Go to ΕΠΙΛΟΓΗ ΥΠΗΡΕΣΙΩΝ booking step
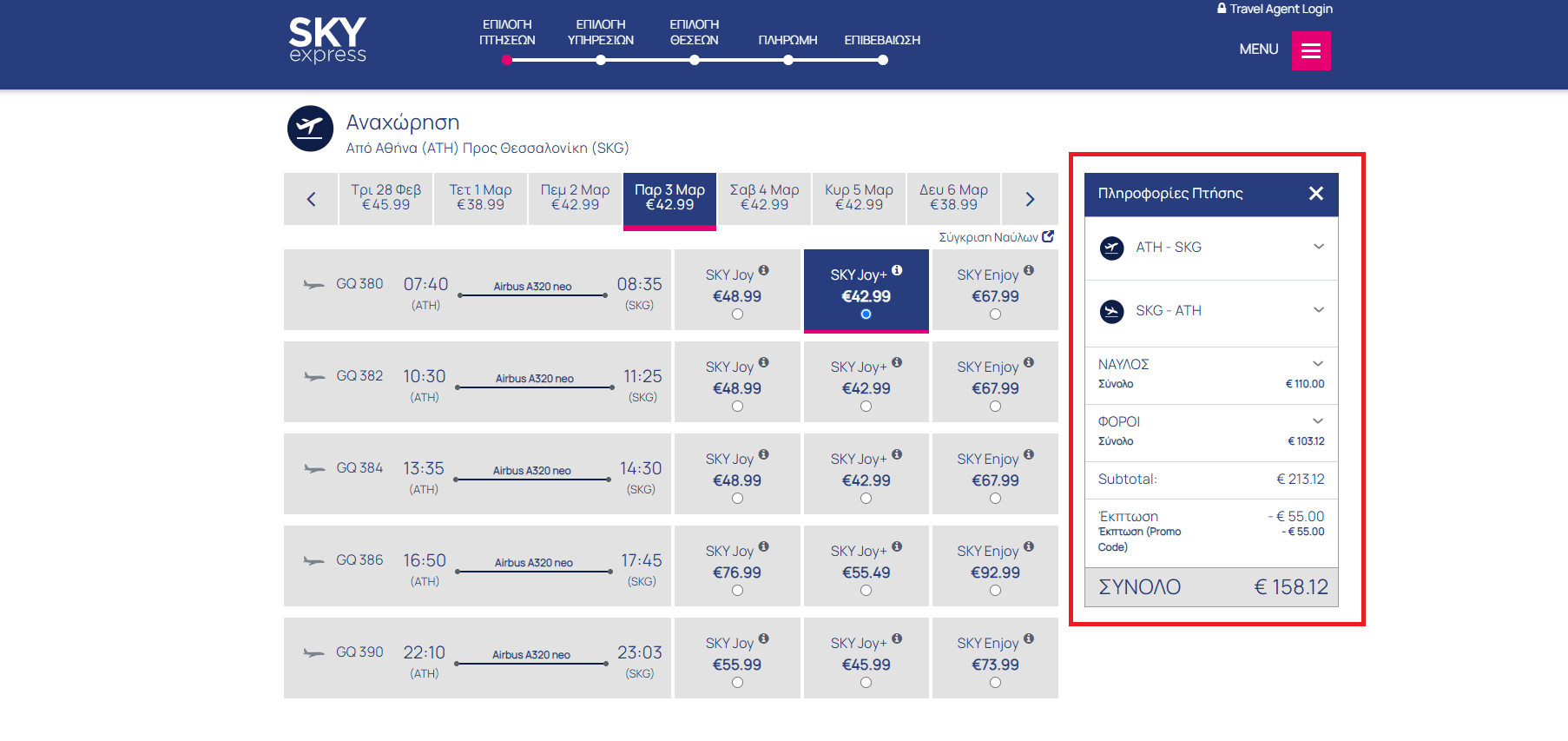Image resolution: width=1568 pixels, height=741 pixels. (601, 32)
